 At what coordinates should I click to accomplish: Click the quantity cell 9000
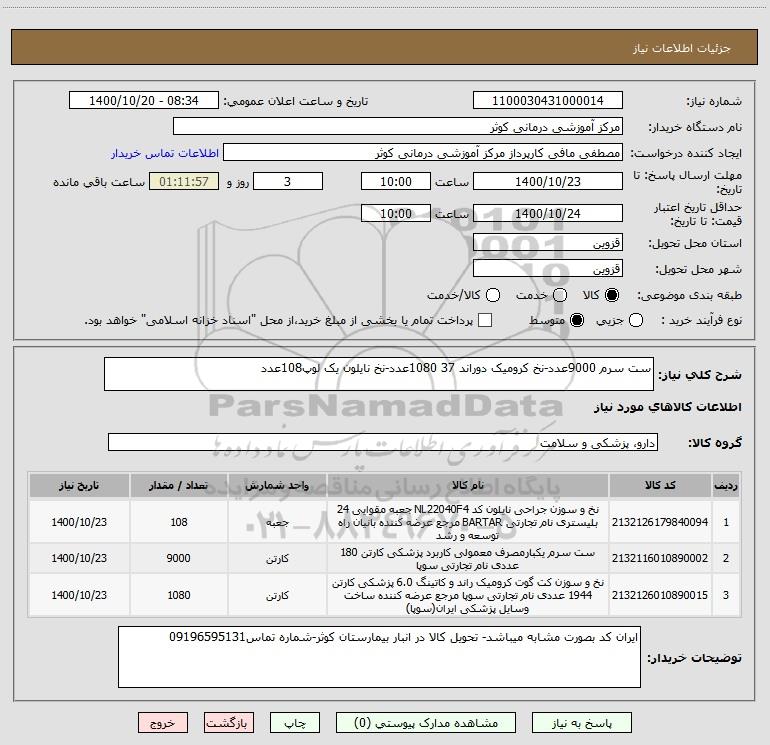point(179,558)
